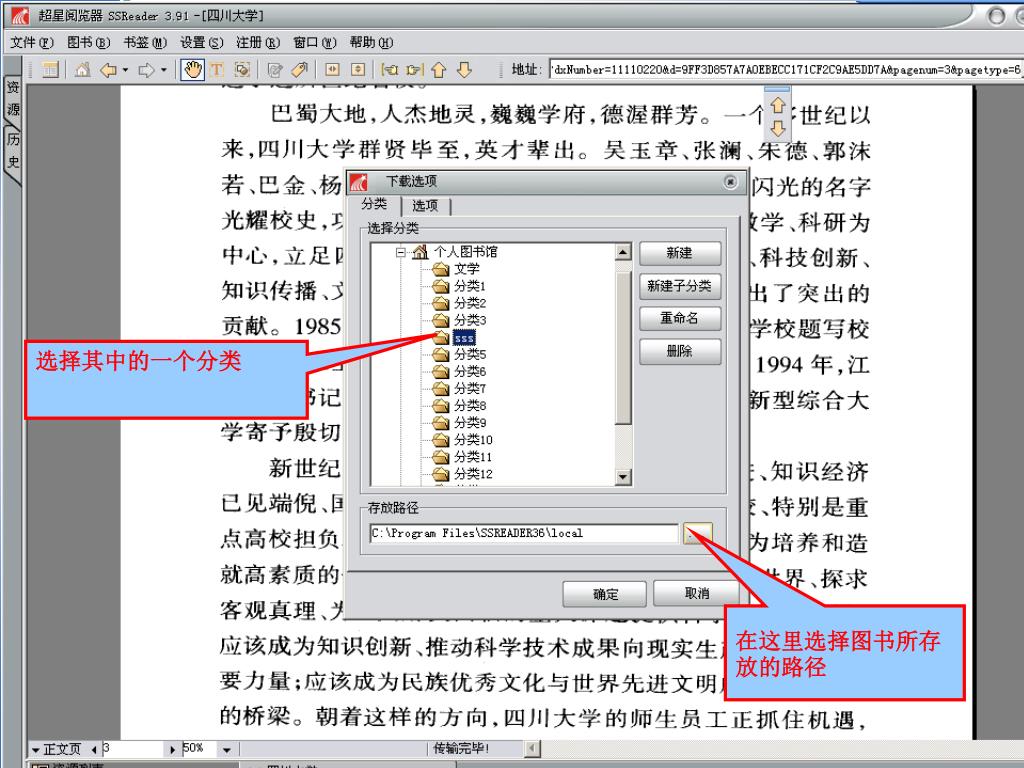Click the back arrow toolbar icon
Image resolution: width=1024 pixels, height=768 pixels.
(x=108, y=69)
